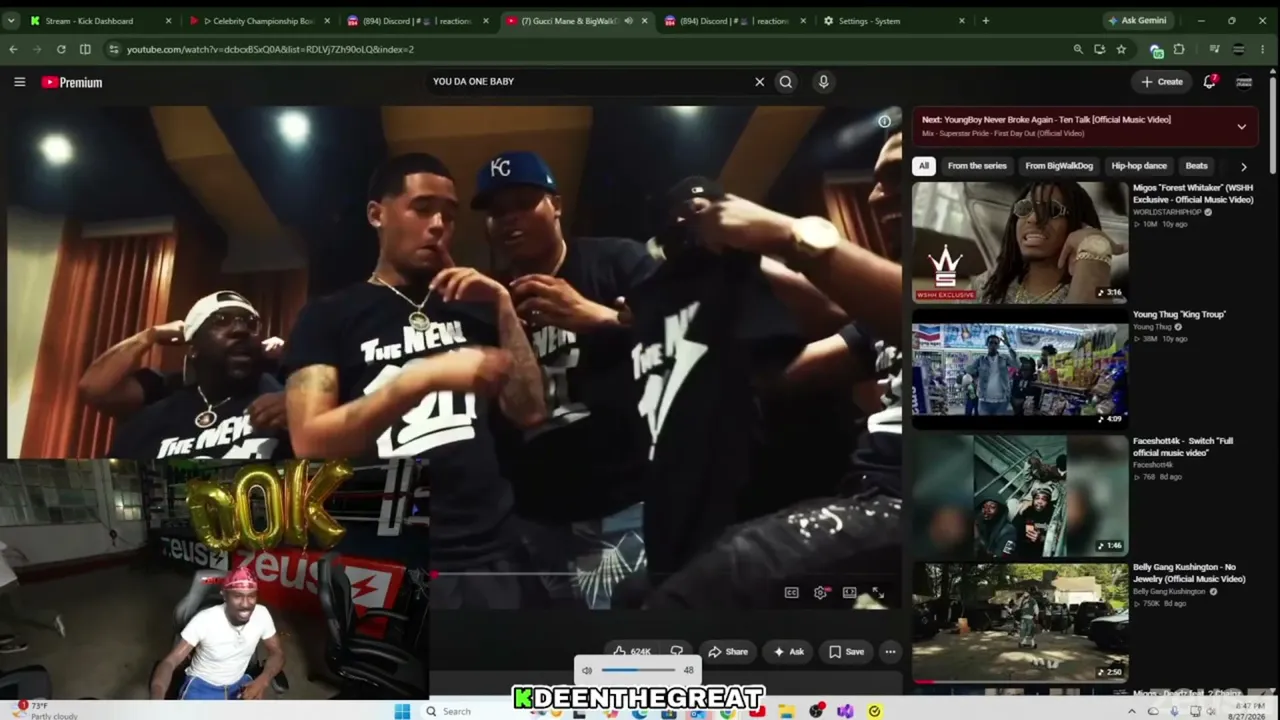This screenshot has height=720, width=1280.
Task: Open the YouTube notifications bell
Action: 1209,82
